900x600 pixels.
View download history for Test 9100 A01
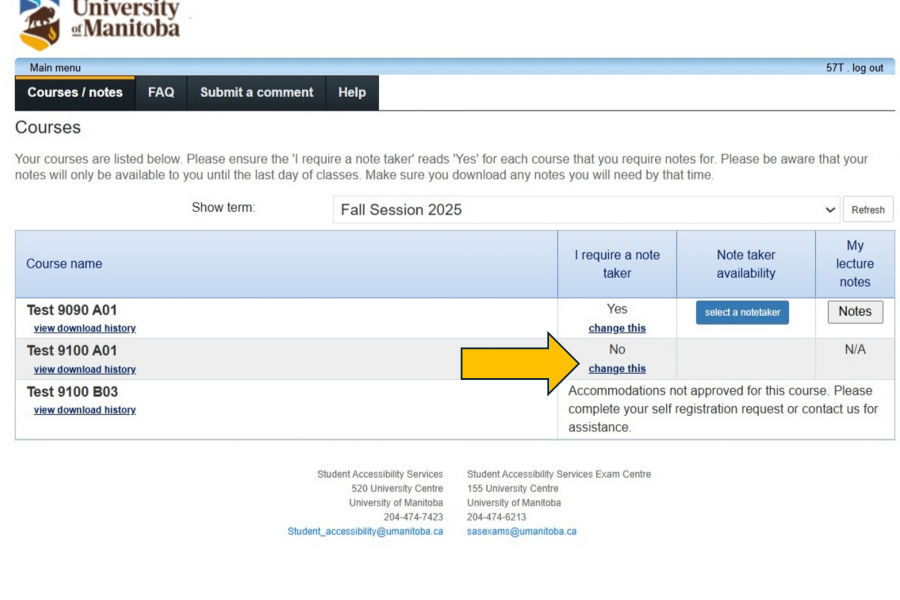pyautogui.click(x=85, y=369)
